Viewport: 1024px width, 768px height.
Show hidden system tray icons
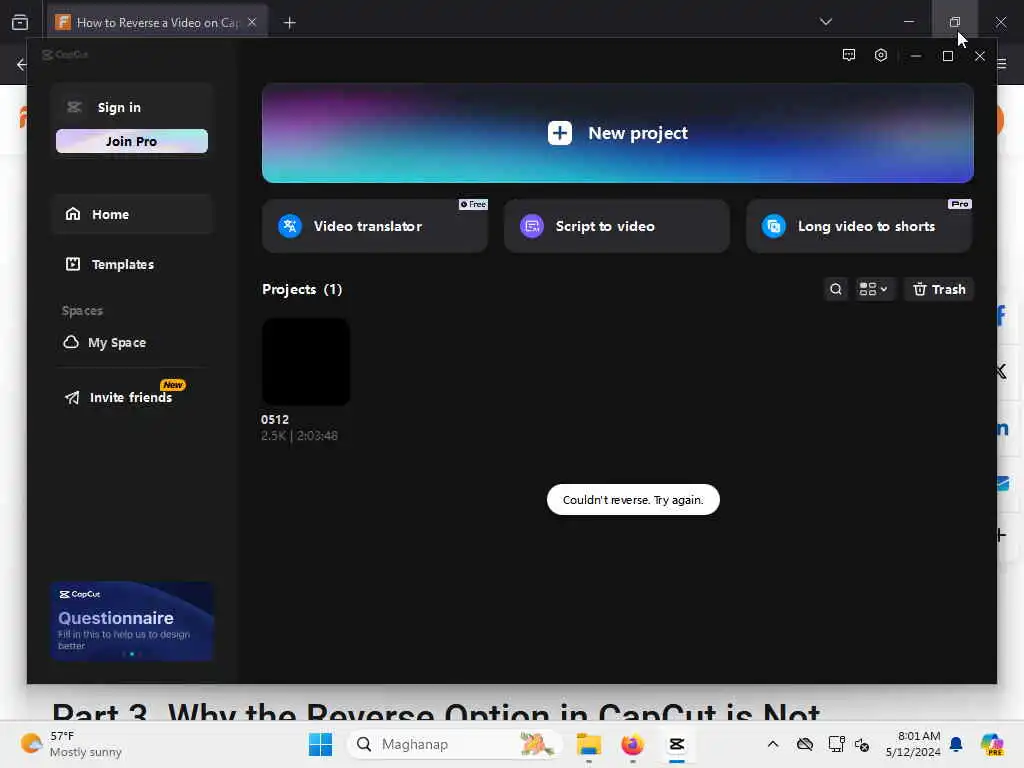pos(773,744)
